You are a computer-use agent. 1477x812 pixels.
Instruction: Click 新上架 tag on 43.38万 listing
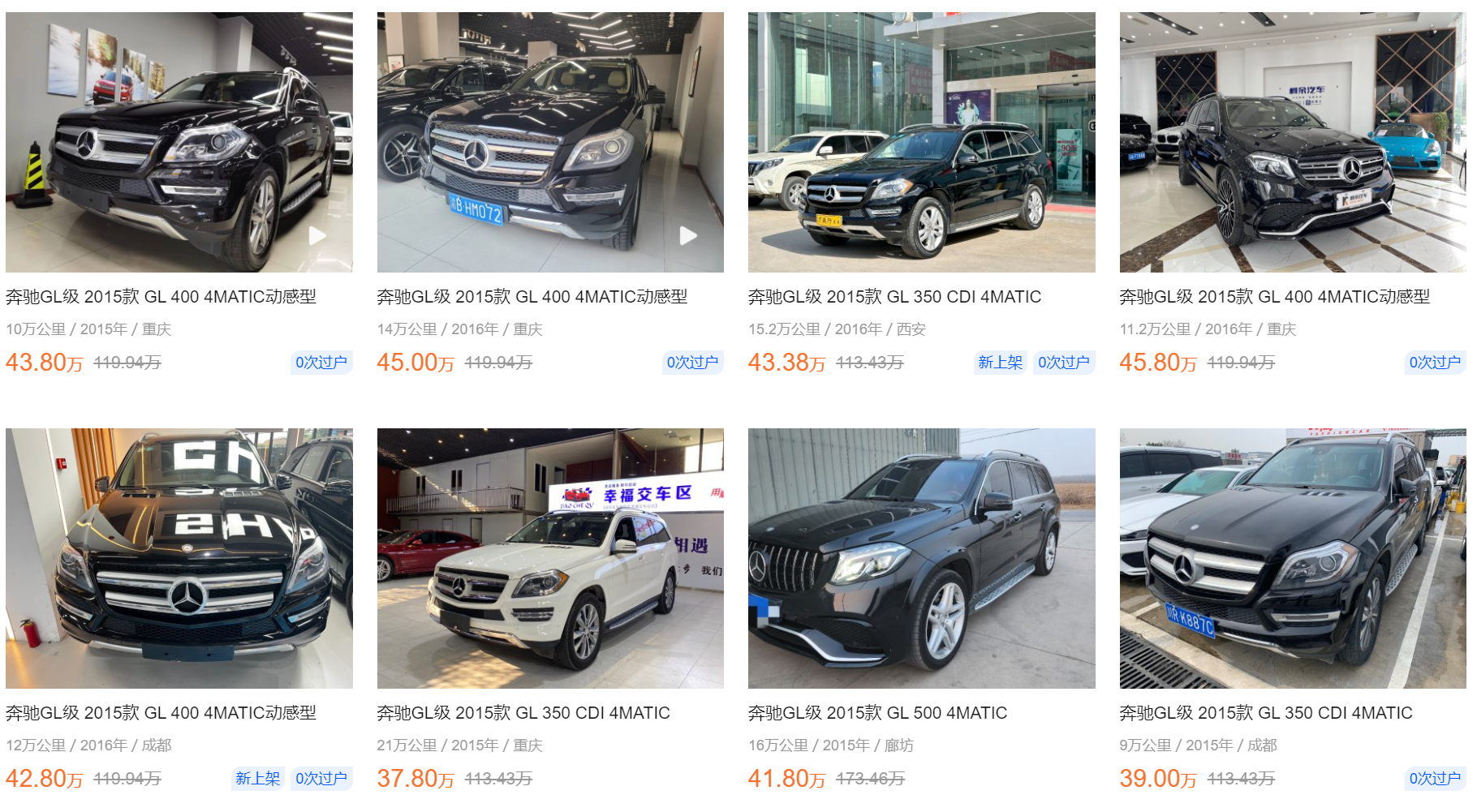click(1000, 363)
